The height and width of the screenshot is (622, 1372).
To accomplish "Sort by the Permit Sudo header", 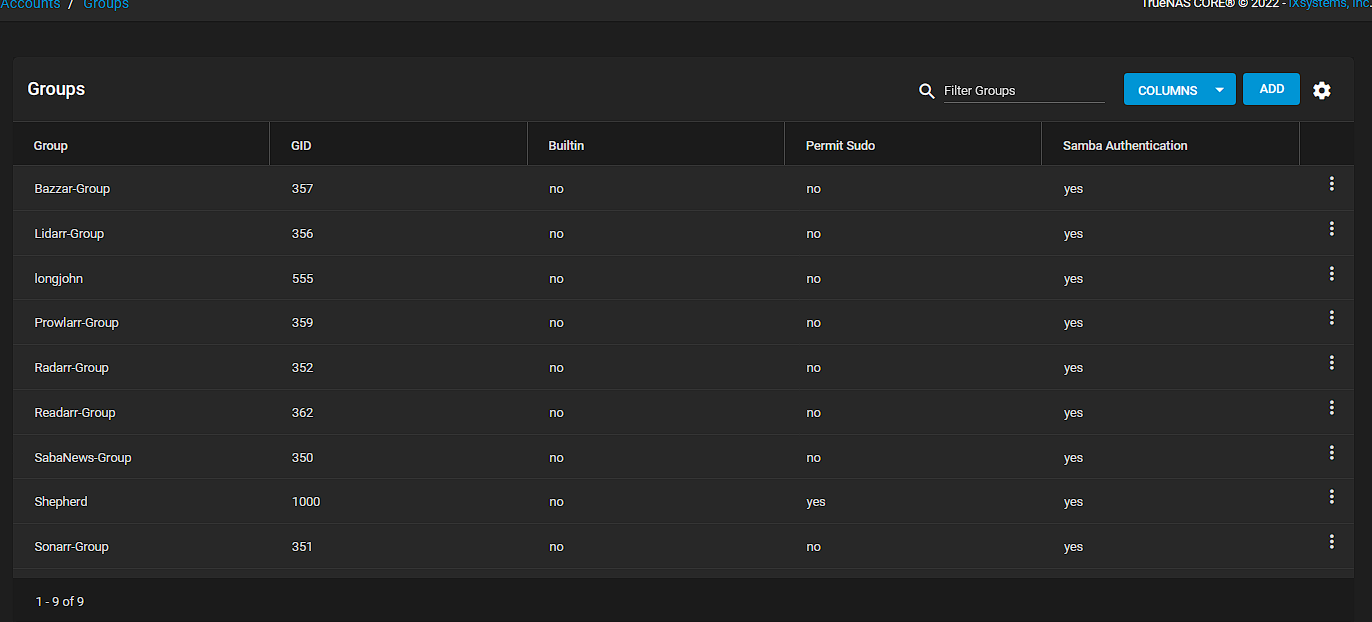I will coord(840,146).
